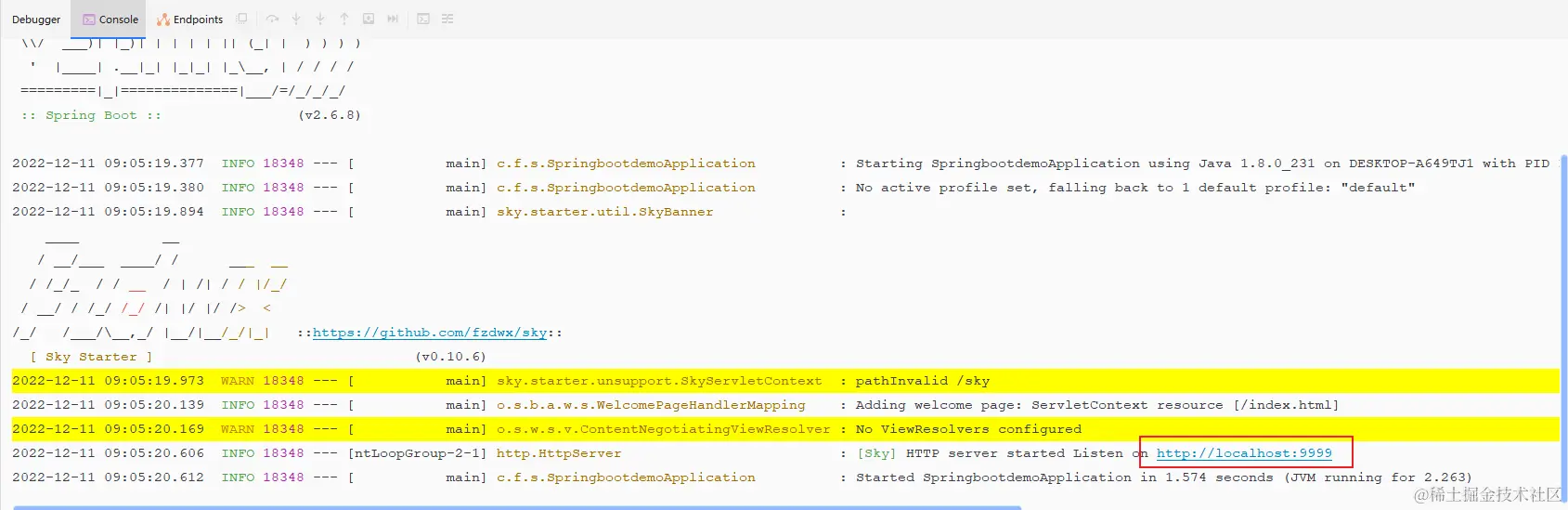Click the Step Into down-arrow icon
Viewport: 1568px width, 510px height.
pyautogui.click(x=296, y=19)
